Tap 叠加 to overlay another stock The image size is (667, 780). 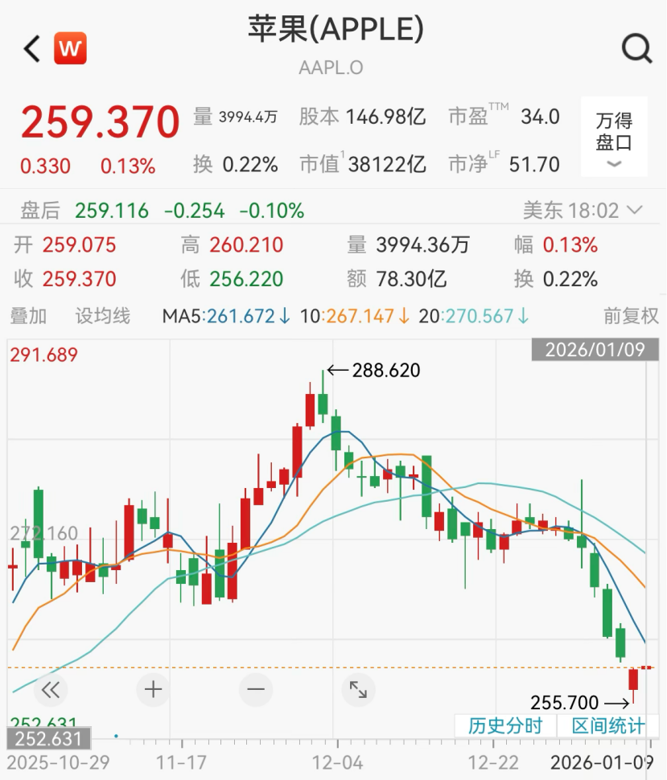[29, 316]
